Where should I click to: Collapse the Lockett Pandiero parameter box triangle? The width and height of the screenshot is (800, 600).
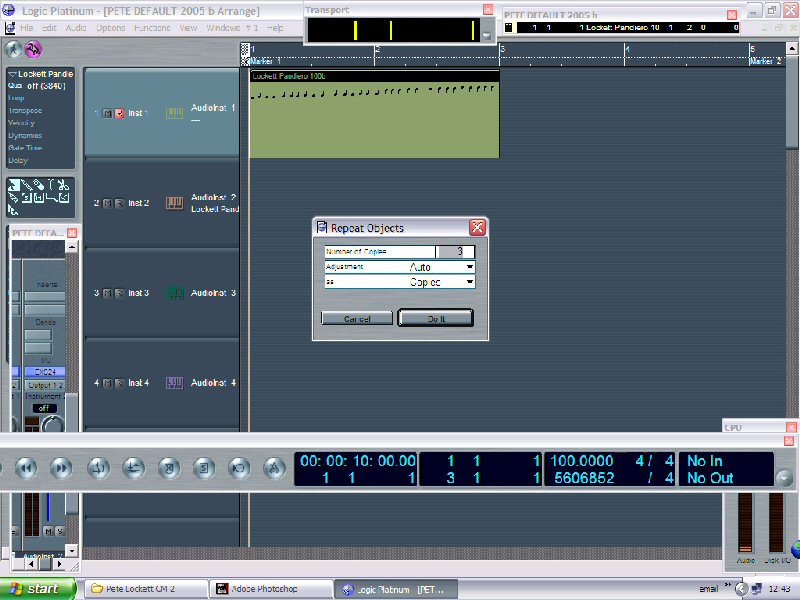[12, 75]
